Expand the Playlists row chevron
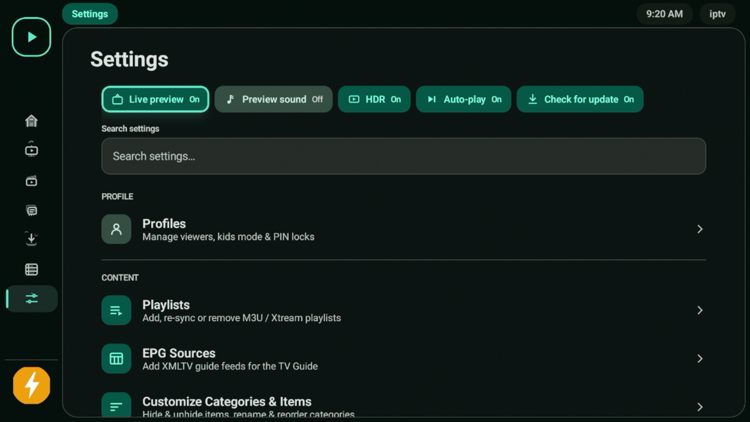The width and height of the screenshot is (750, 422). [700, 310]
